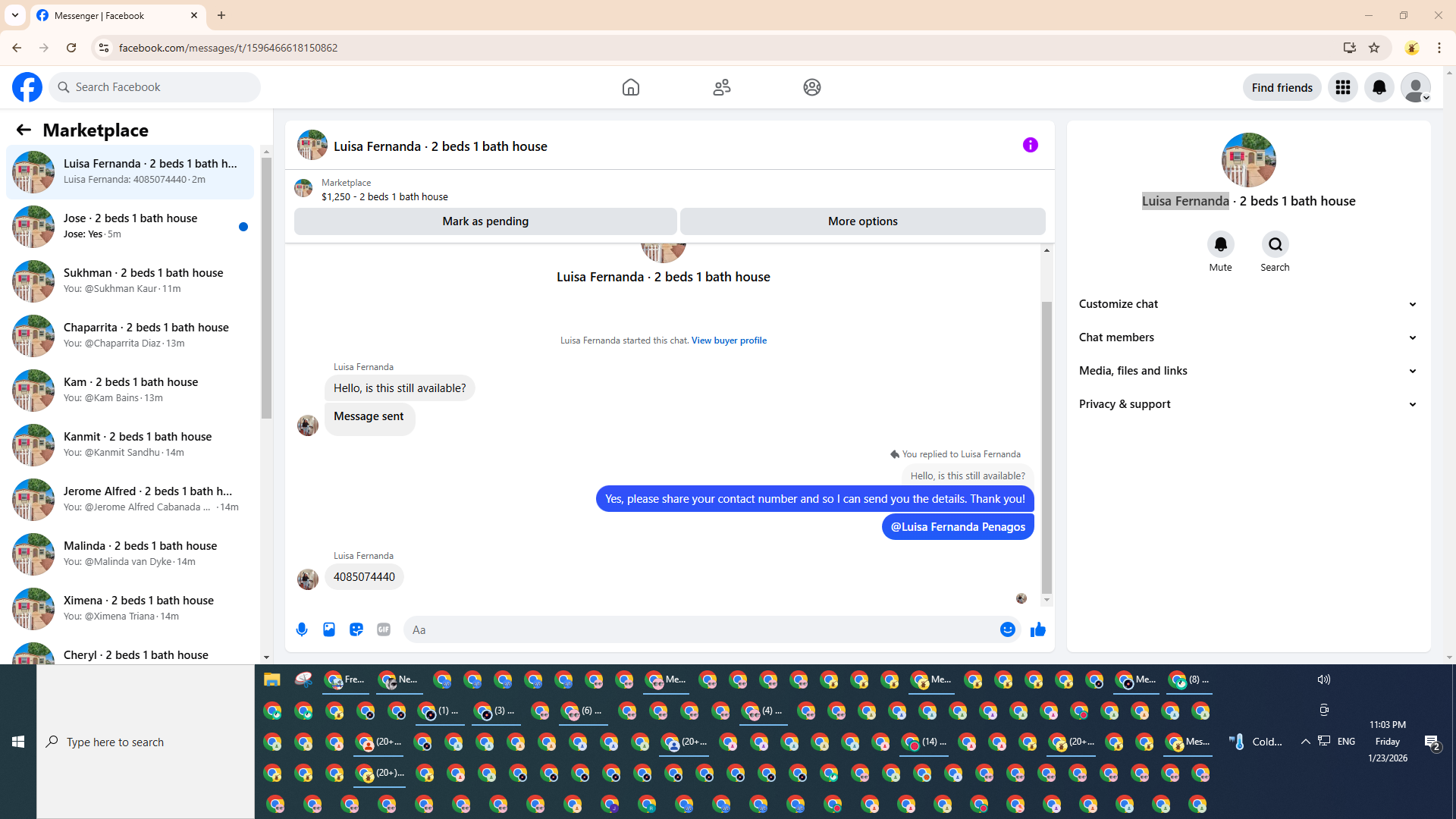Open the sticker picker icon
Image resolution: width=1456 pixels, height=819 pixels.
(356, 629)
